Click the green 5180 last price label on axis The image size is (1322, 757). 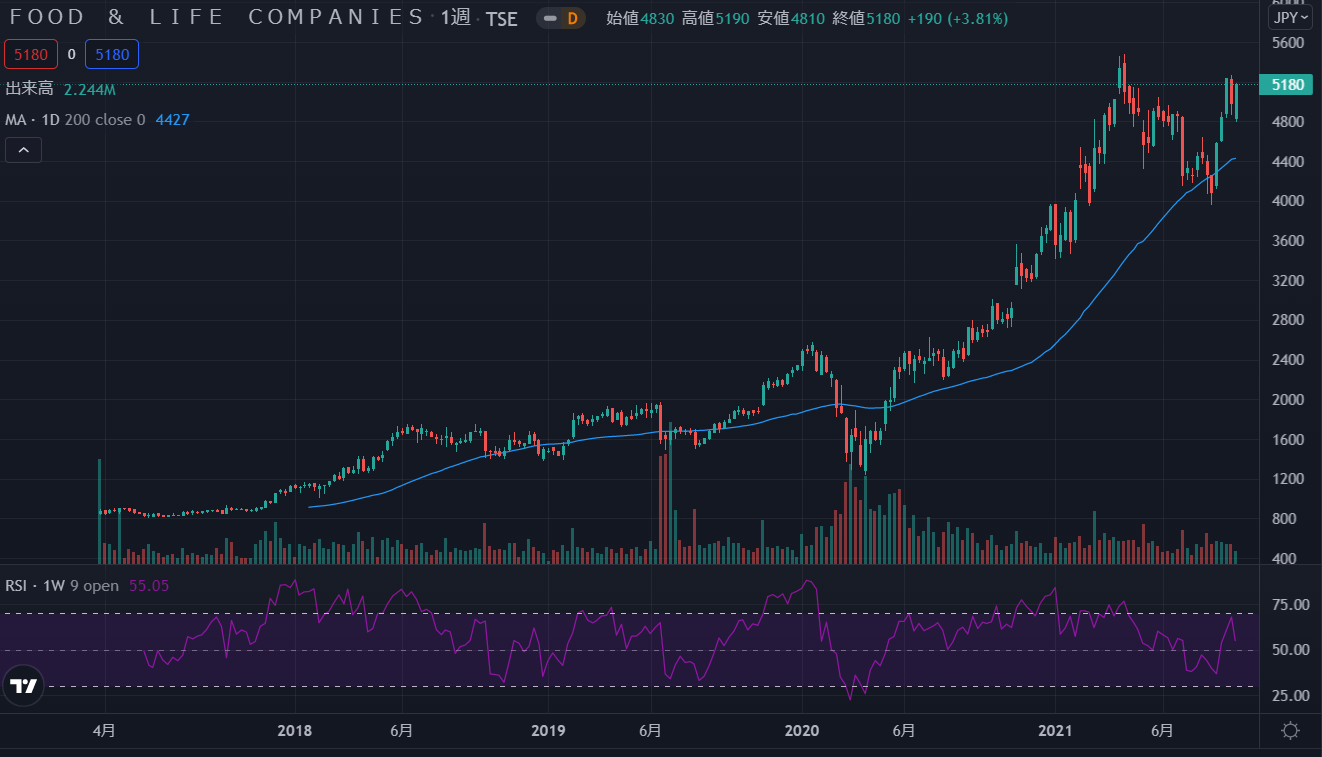(x=1287, y=85)
